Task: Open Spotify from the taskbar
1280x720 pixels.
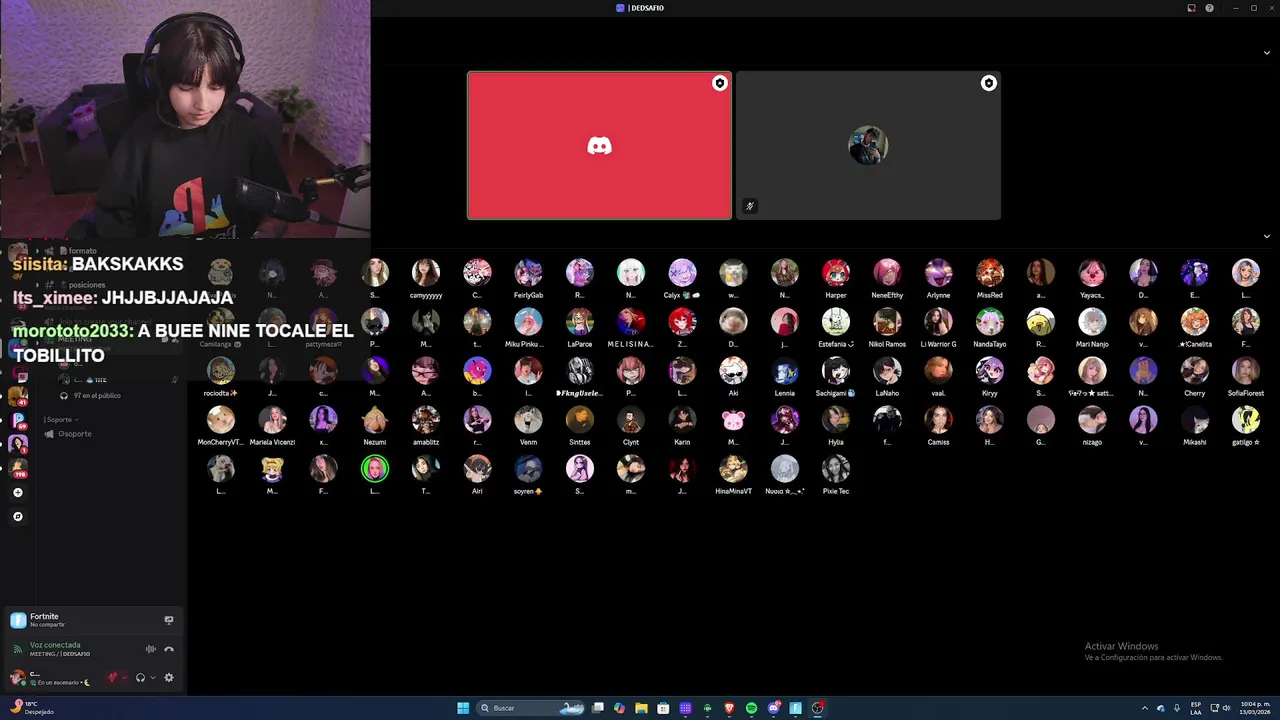Action: click(751, 708)
